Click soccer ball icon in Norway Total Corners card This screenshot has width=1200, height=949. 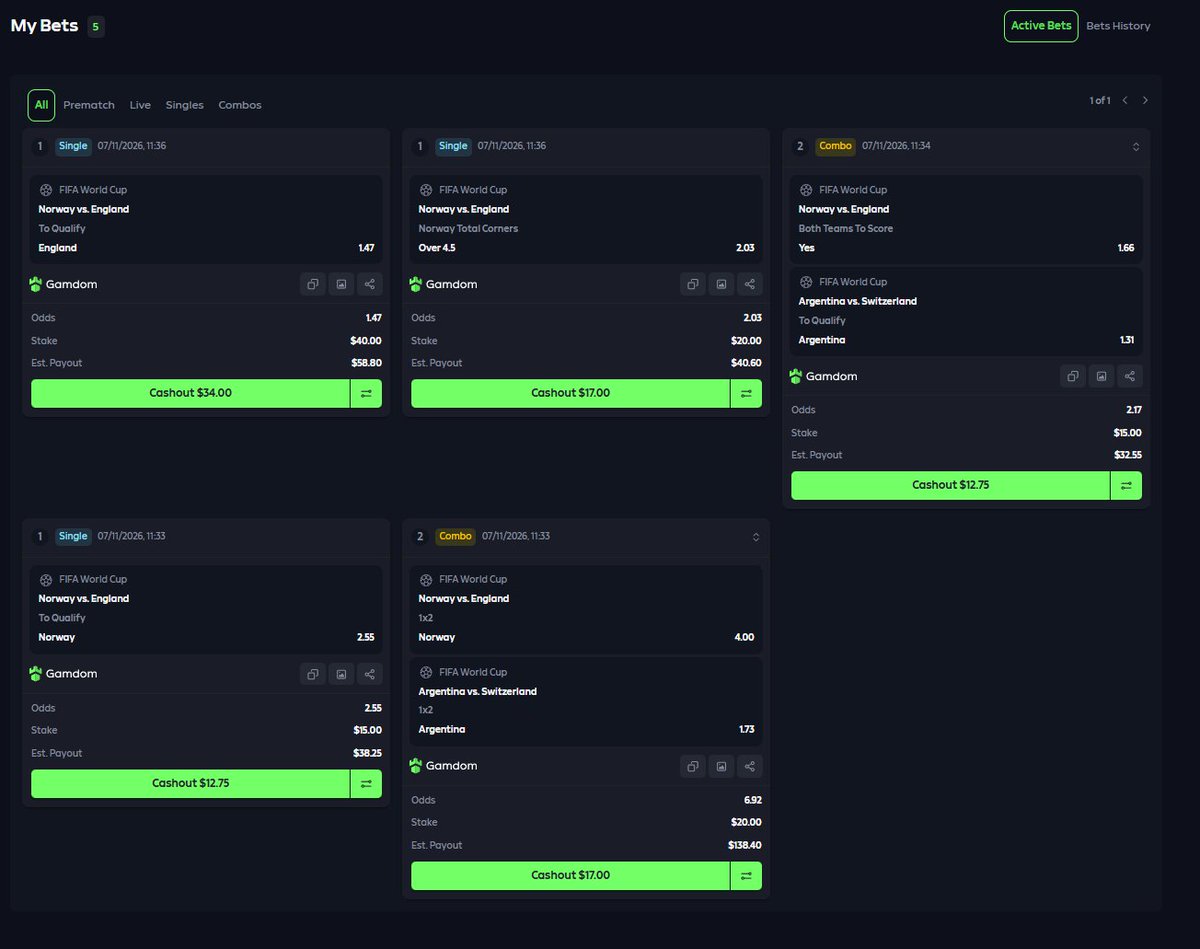pyautogui.click(x=426, y=189)
